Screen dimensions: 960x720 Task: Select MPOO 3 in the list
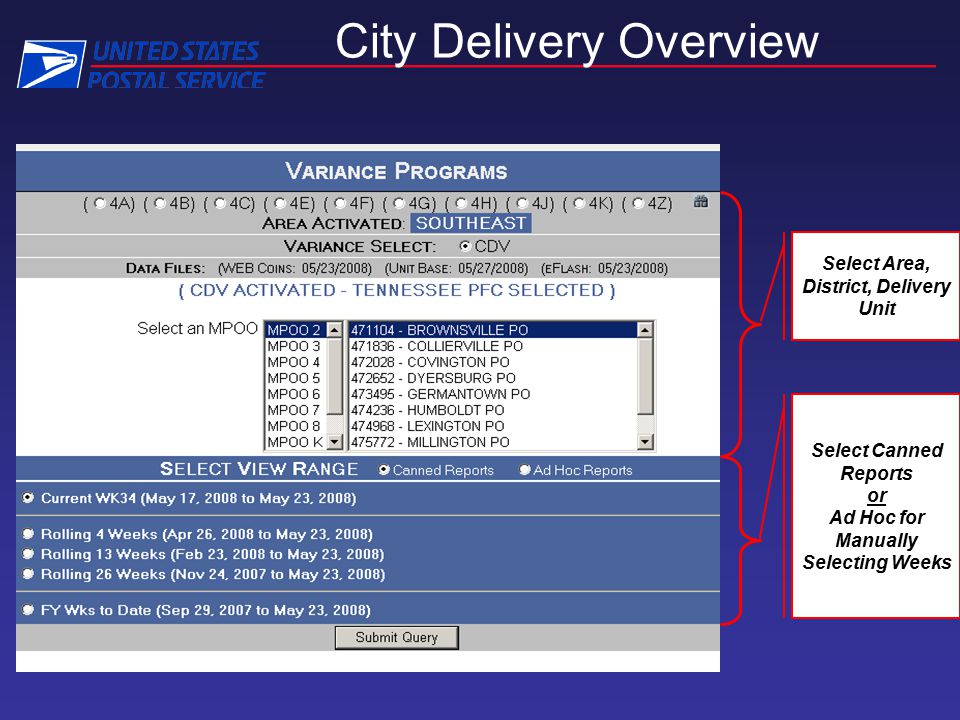(295, 346)
